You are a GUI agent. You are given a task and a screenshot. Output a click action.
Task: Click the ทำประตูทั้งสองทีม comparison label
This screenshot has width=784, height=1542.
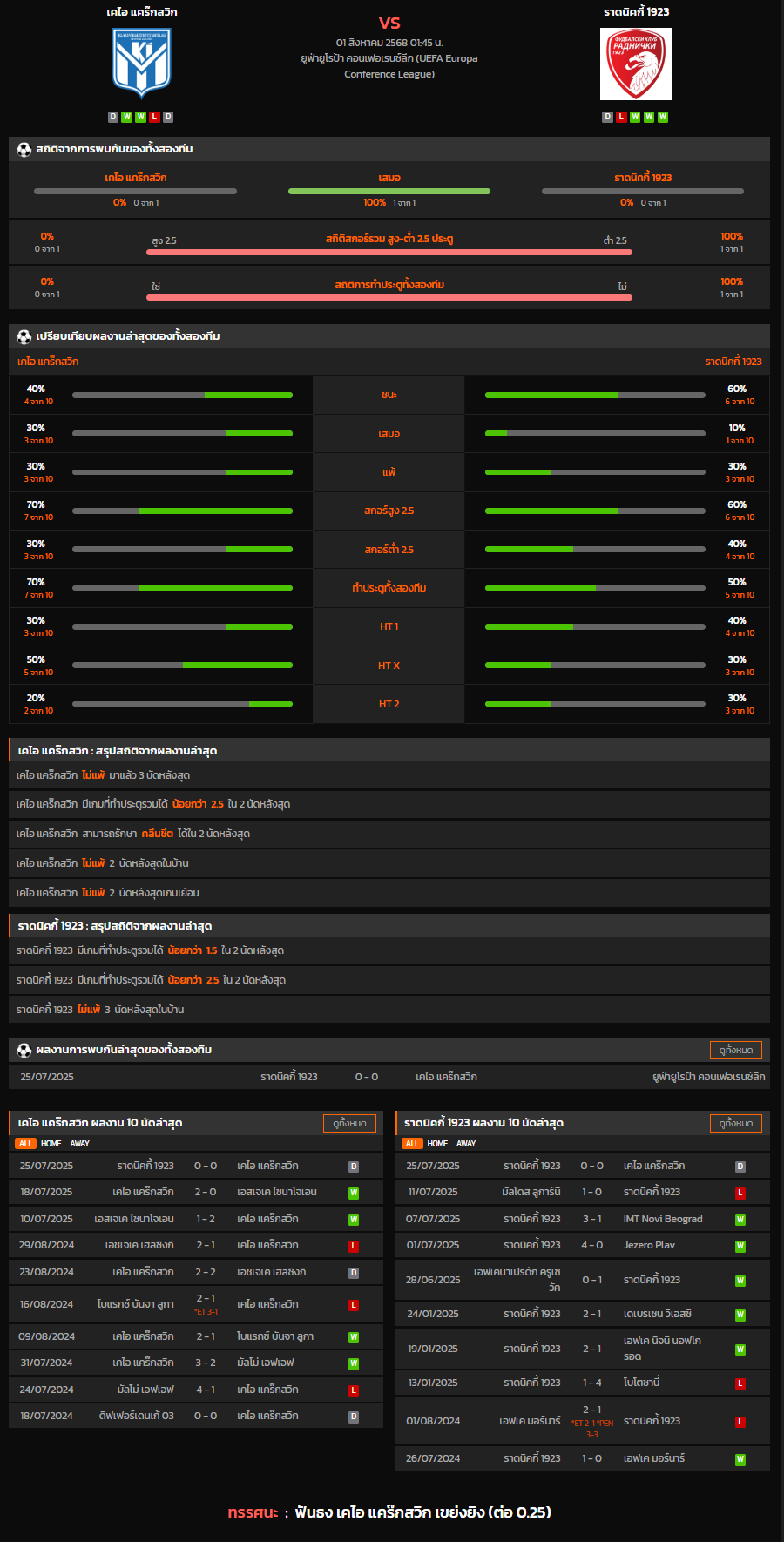click(389, 588)
